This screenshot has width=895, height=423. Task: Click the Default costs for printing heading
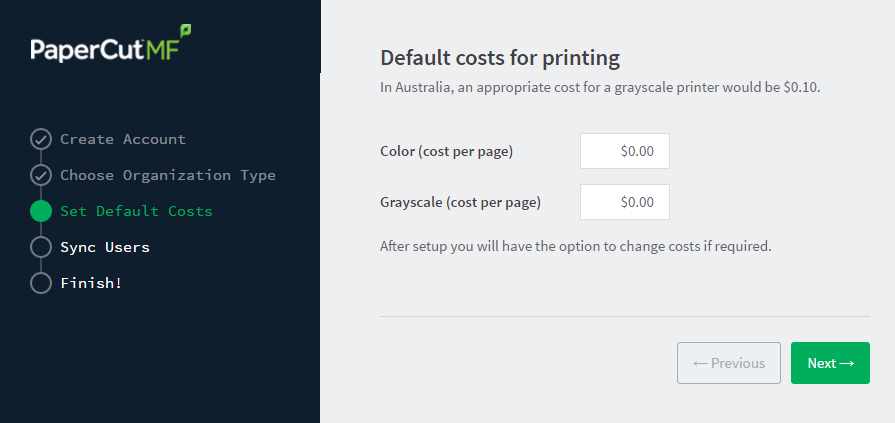coord(500,59)
